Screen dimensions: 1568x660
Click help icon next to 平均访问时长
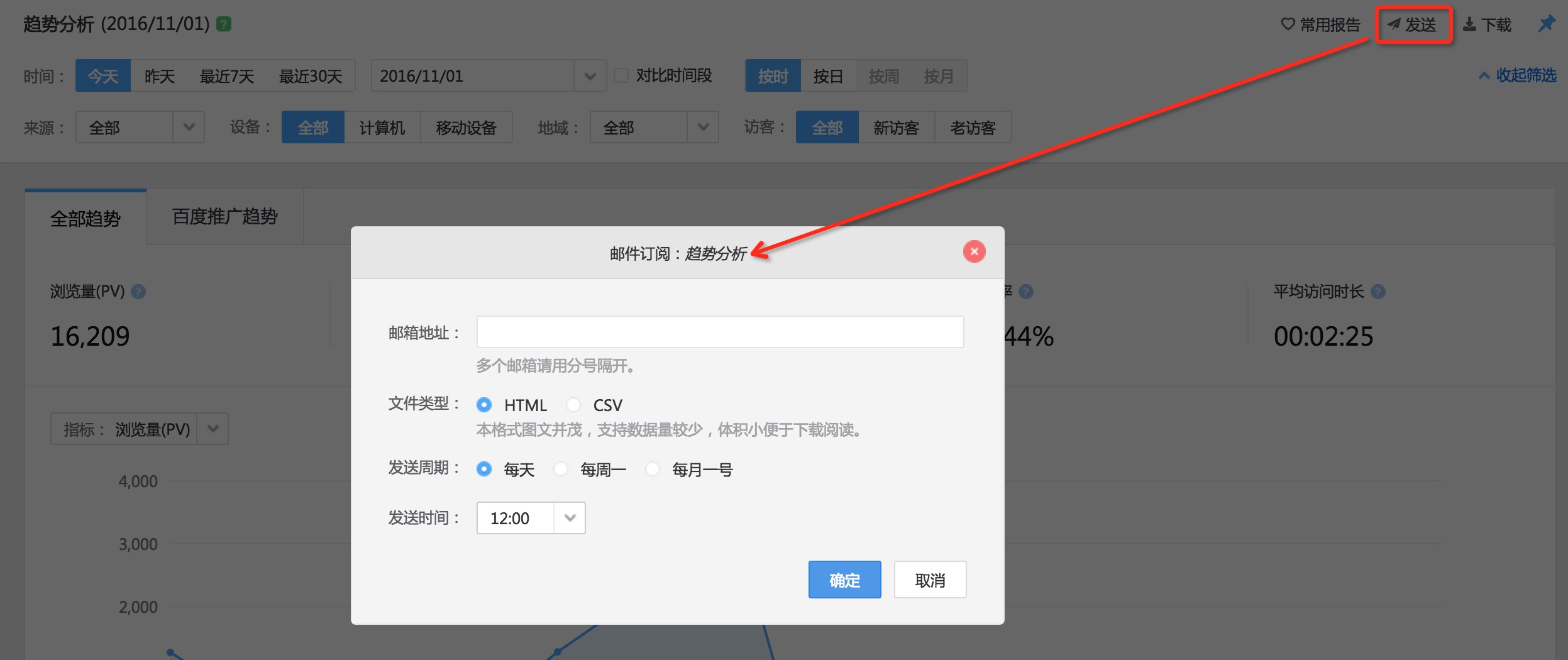tap(1378, 292)
